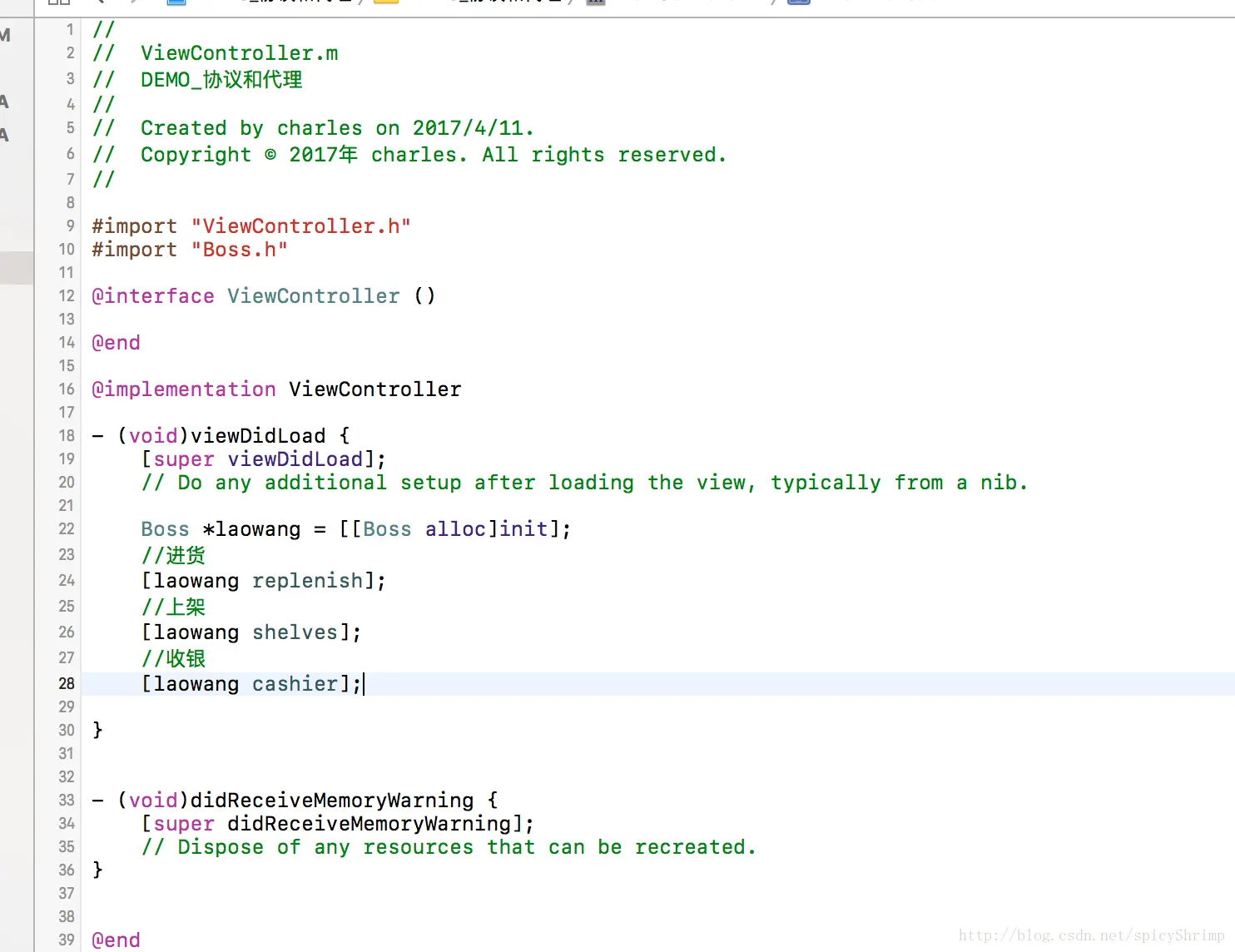
Task: Click the "//上架" comment
Action: pos(173,607)
